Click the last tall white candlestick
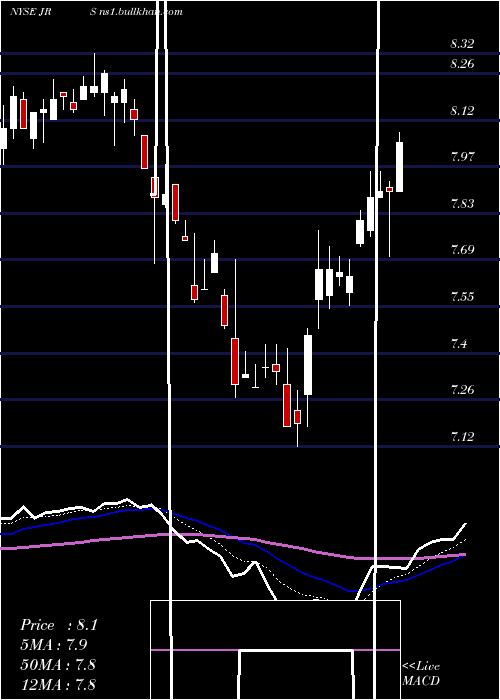500x700 pixels. [x=400, y=167]
